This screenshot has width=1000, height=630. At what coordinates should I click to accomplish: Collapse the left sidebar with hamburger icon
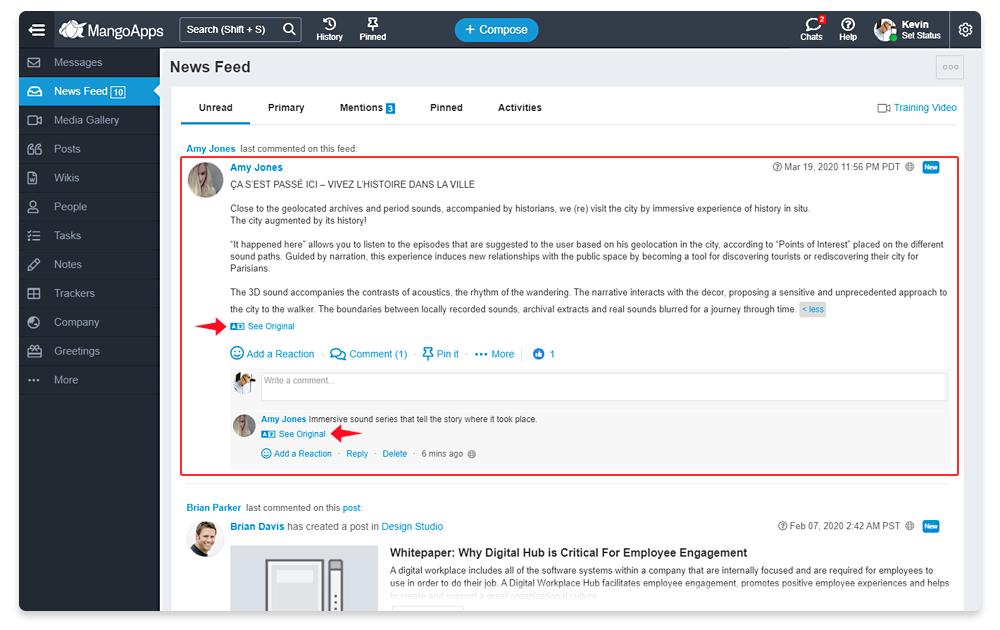(x=37, y=29)
